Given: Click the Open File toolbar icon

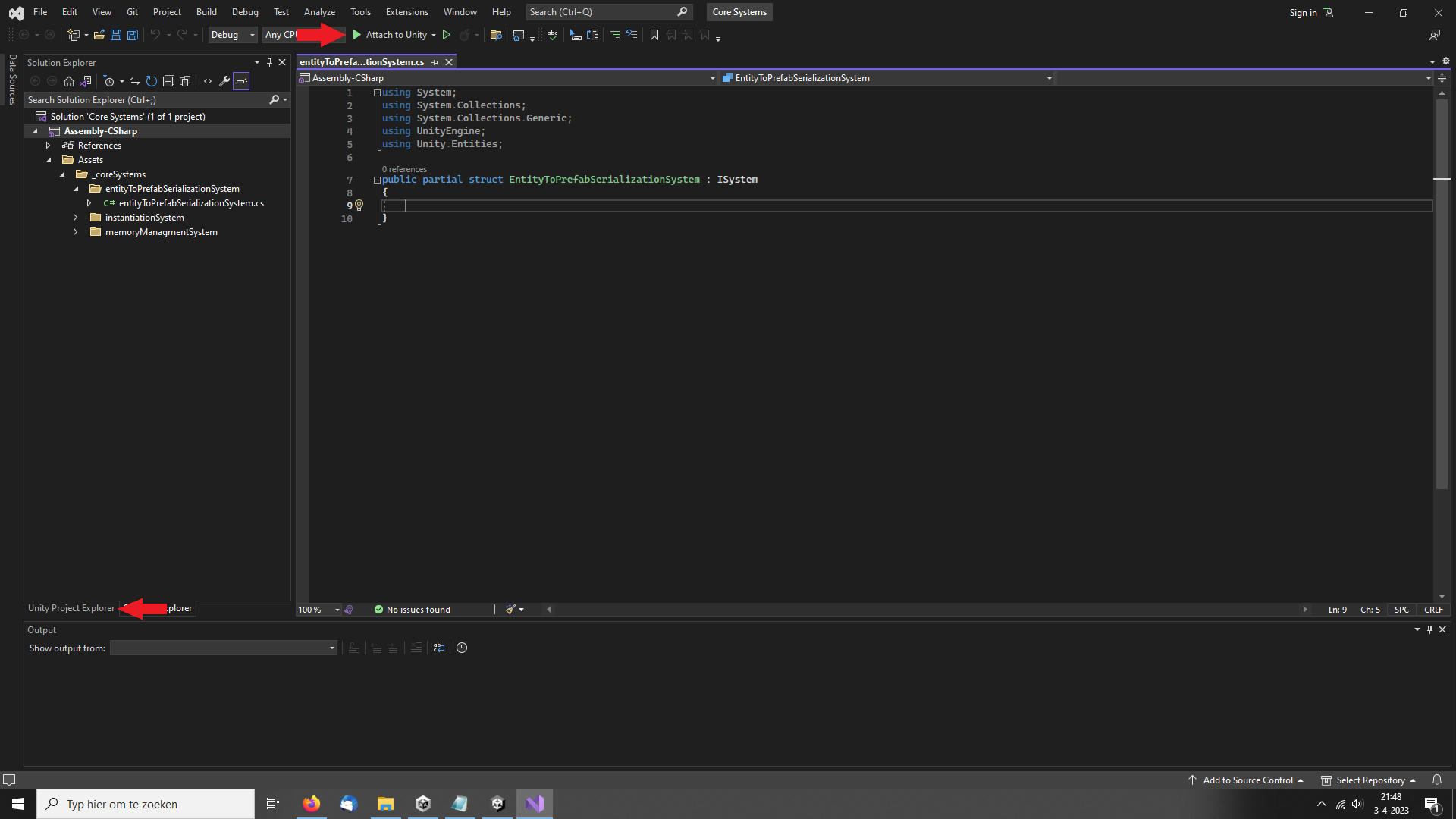Looking at the screenshot, I should [99, 35].
